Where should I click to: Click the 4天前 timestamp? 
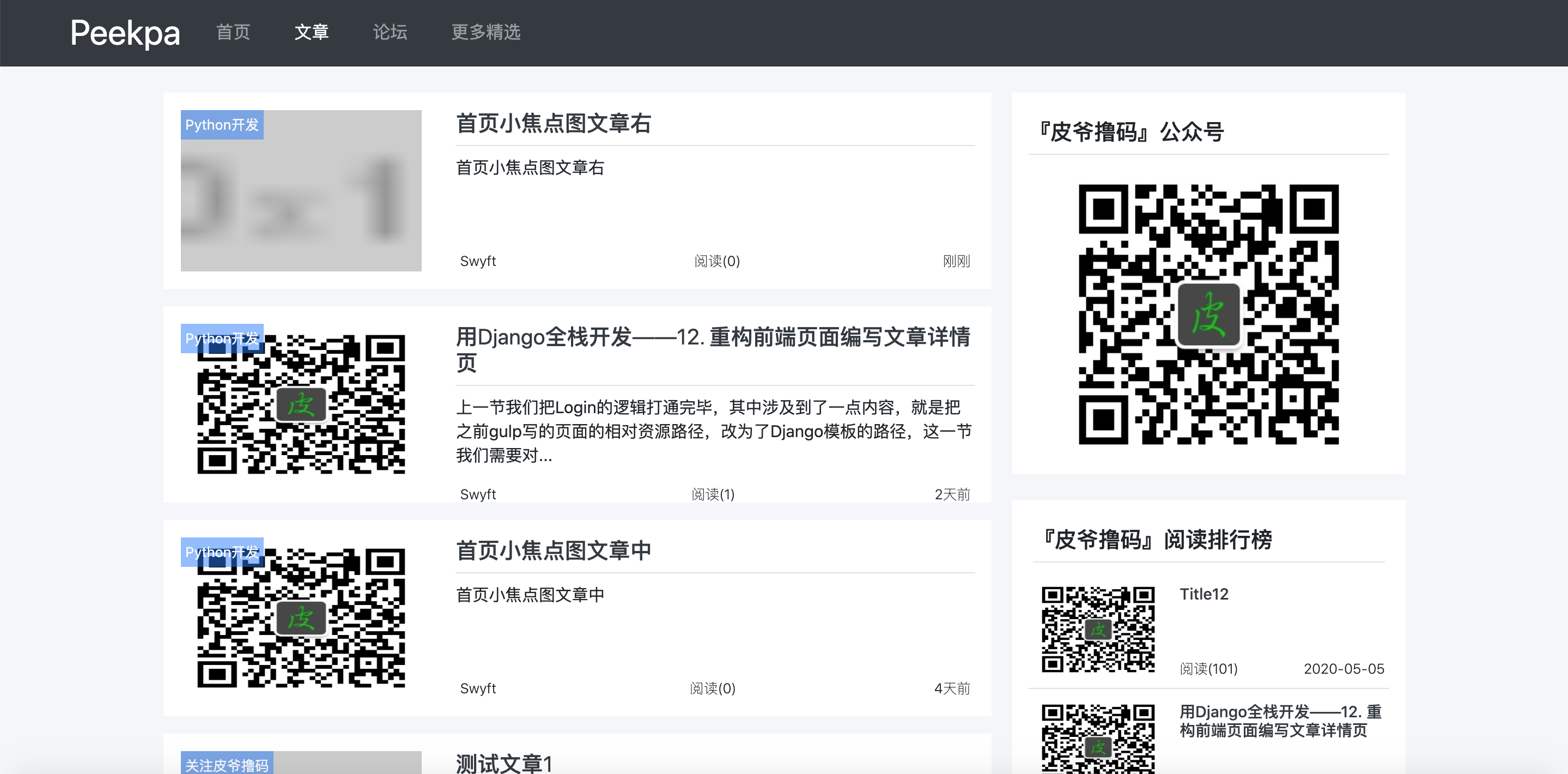(952, 689)
